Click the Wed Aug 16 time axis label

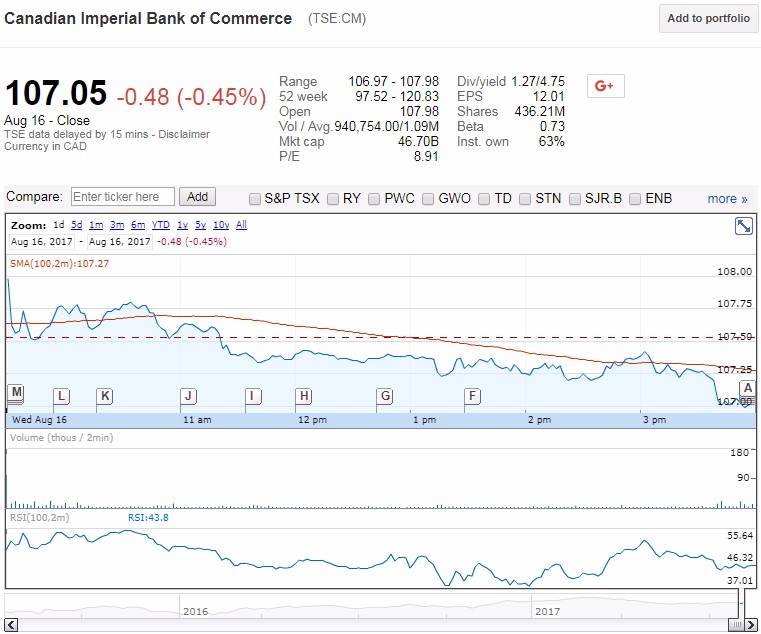click(x=39, y=419)
